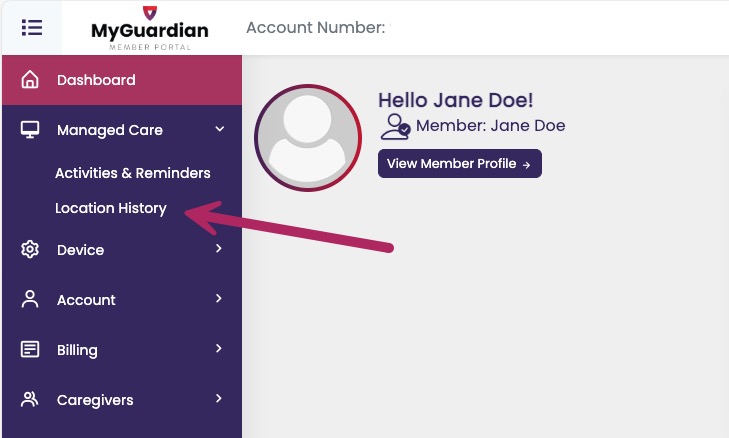729x438 pixels.
Task: Click the MyGuardian Member Portal logo
Action: [150, 27]
